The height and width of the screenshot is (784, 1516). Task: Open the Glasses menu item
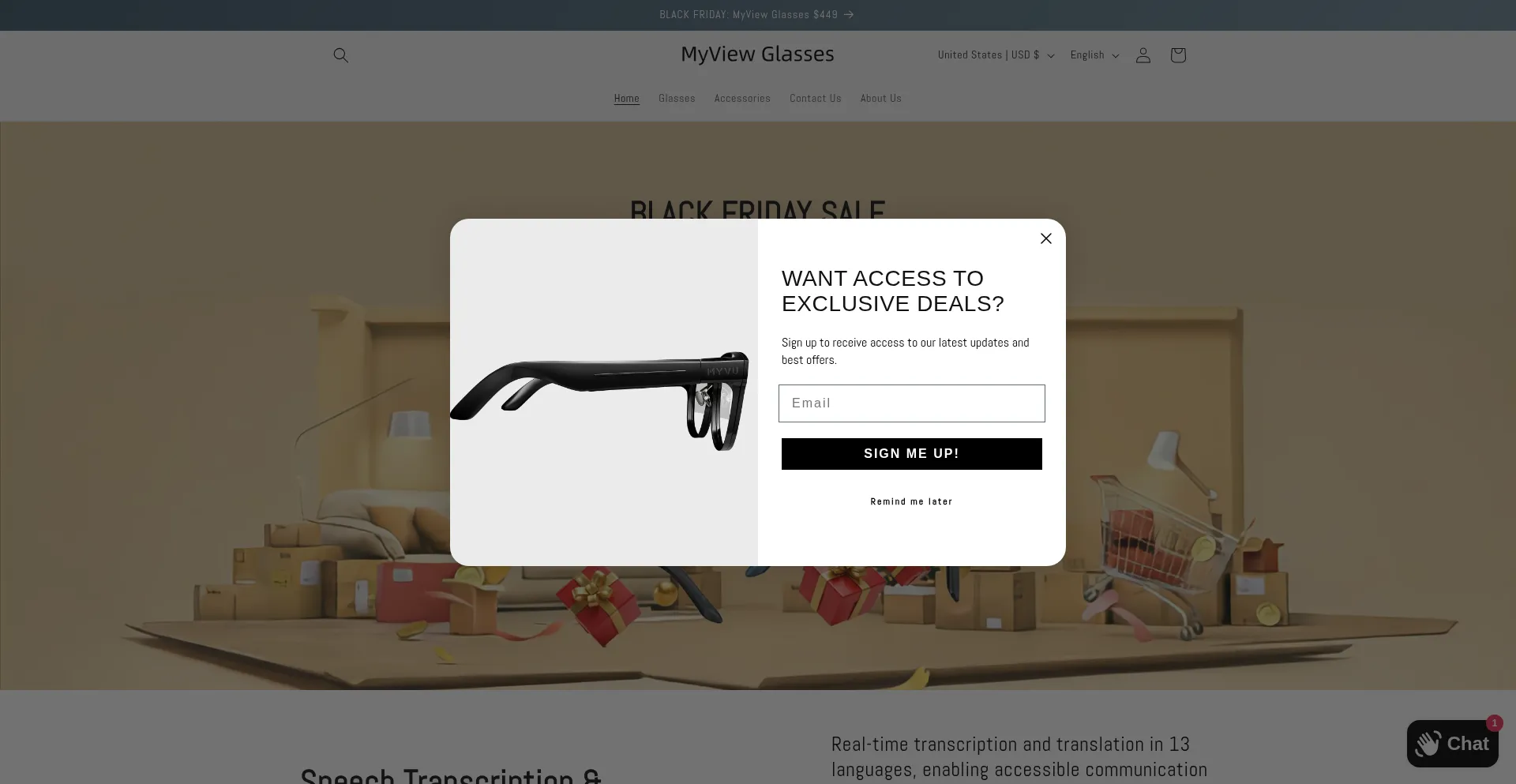click(677, 99)
